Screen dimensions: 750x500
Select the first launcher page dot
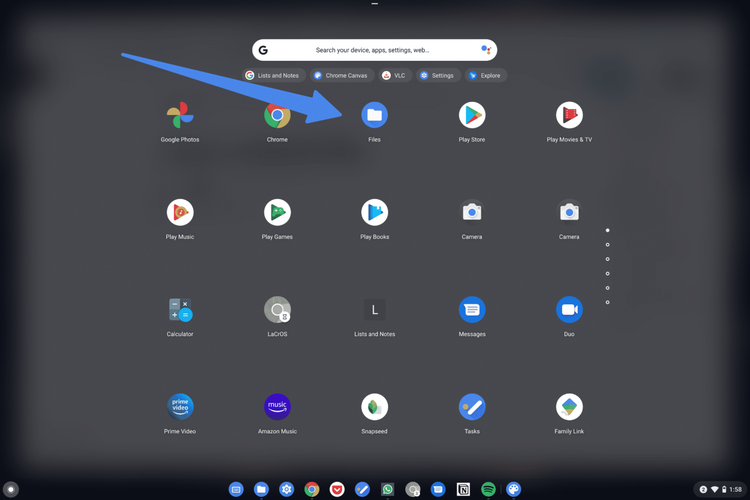point(607,230)
